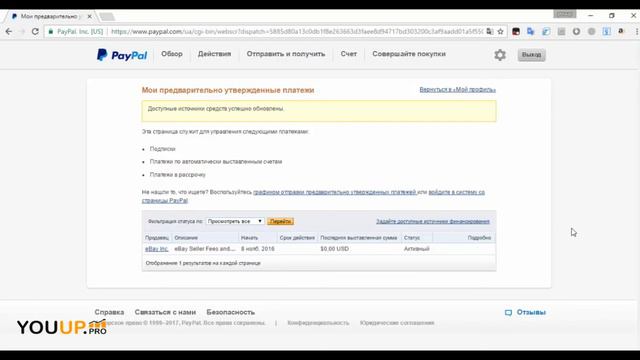Reload the page with refresh icon
The image size is (640, 360).
point(35,31)
